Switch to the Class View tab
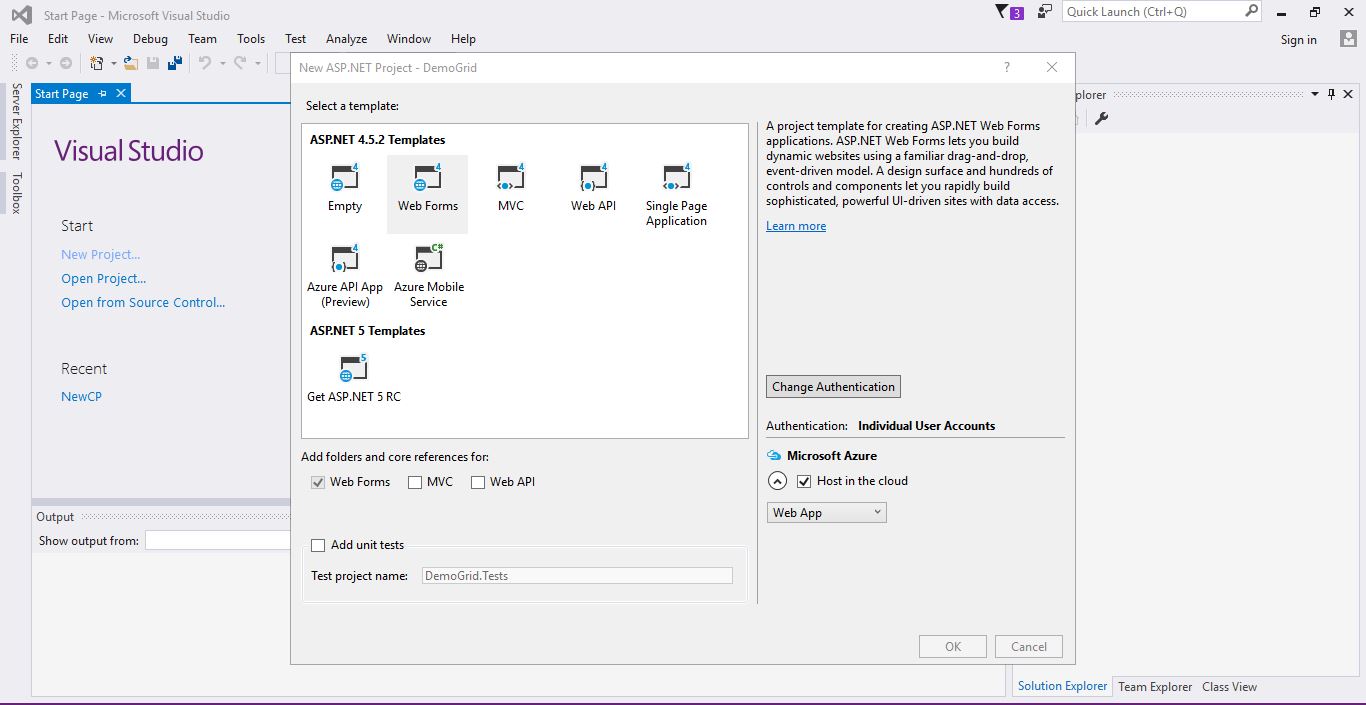 (1229, 687)
